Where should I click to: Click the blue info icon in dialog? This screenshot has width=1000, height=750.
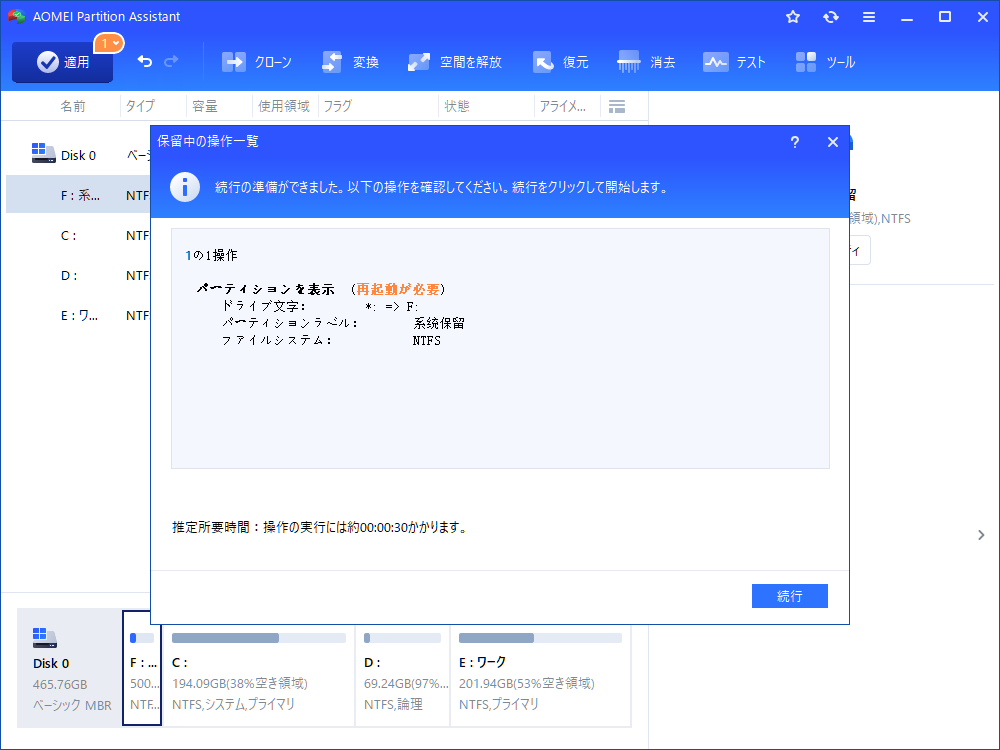(x=185, y=187)
